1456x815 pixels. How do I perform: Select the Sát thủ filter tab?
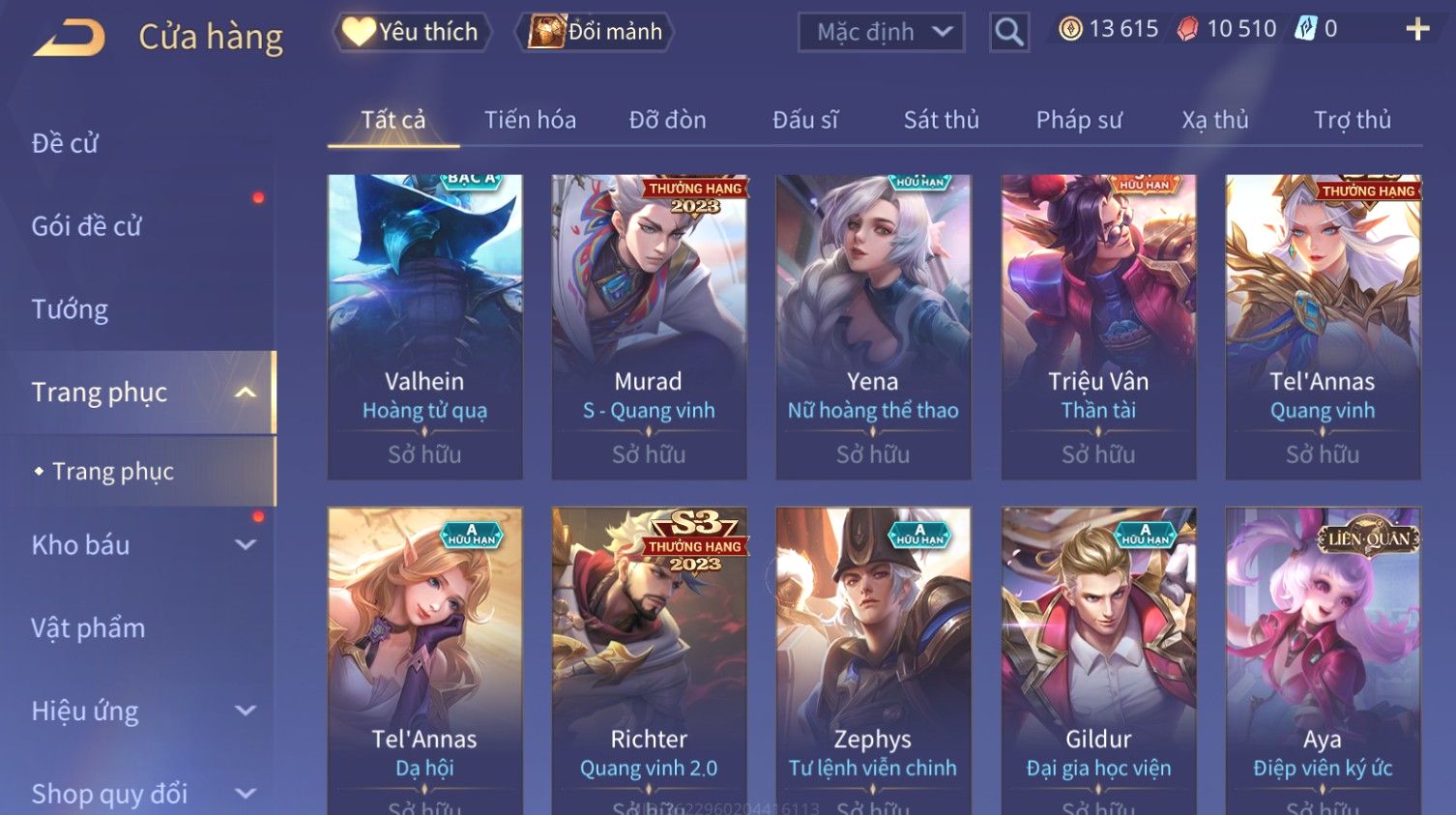tap(942, 120)
